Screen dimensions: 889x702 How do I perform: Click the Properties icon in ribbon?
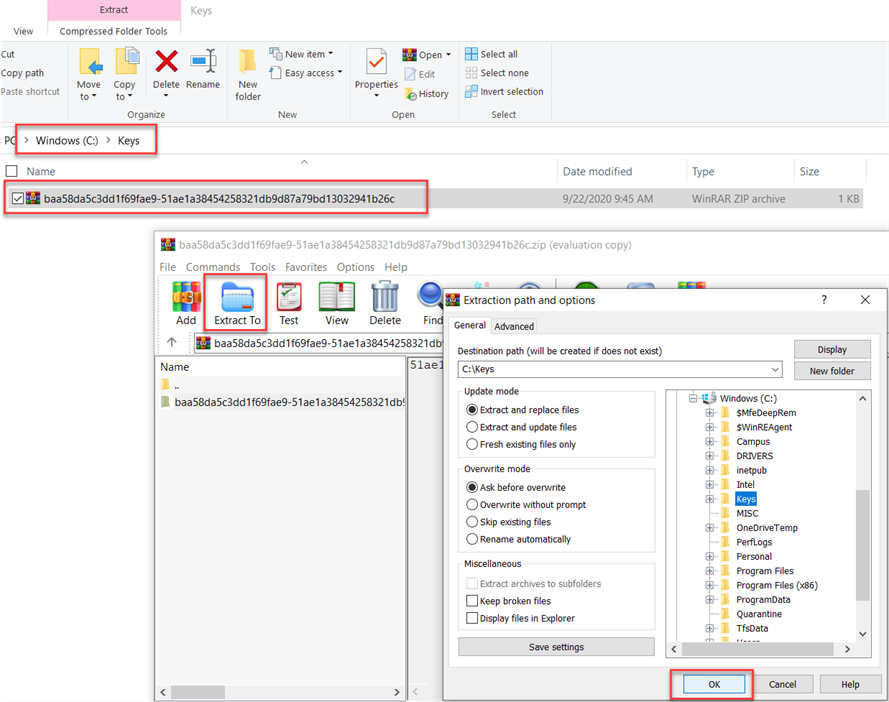click(x=376, y=62)
